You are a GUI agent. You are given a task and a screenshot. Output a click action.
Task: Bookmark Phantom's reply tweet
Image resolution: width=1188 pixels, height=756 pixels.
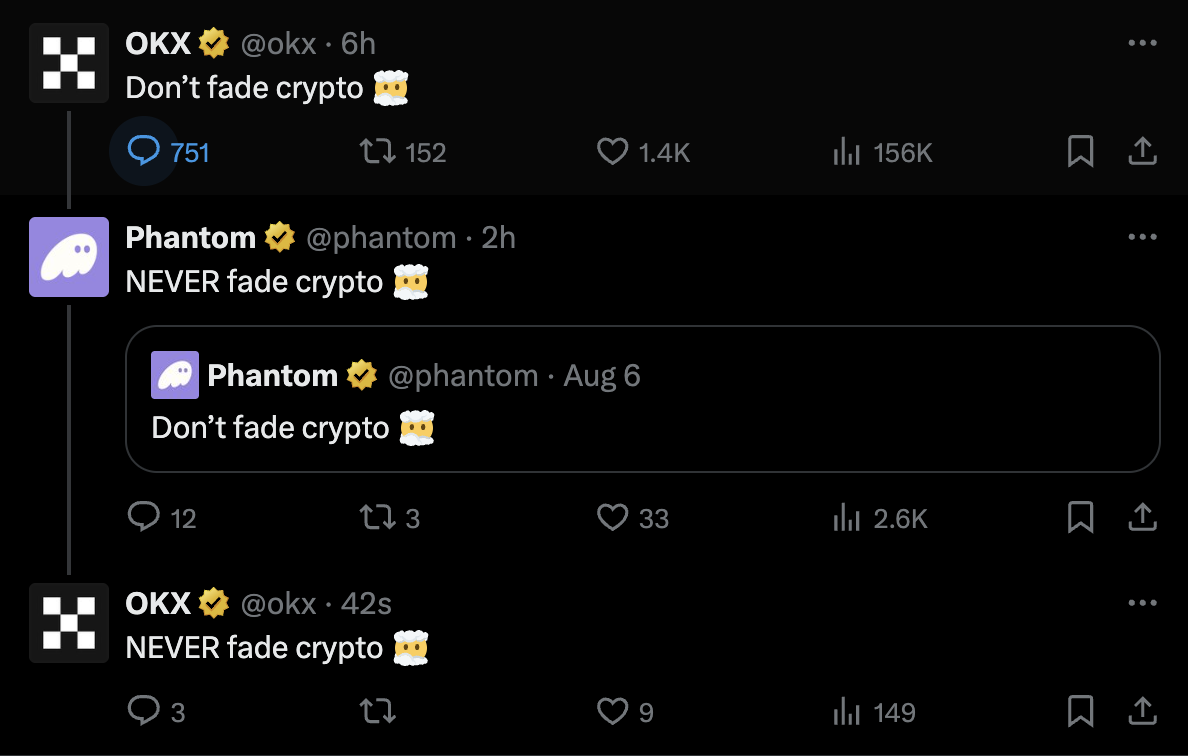1080,517
